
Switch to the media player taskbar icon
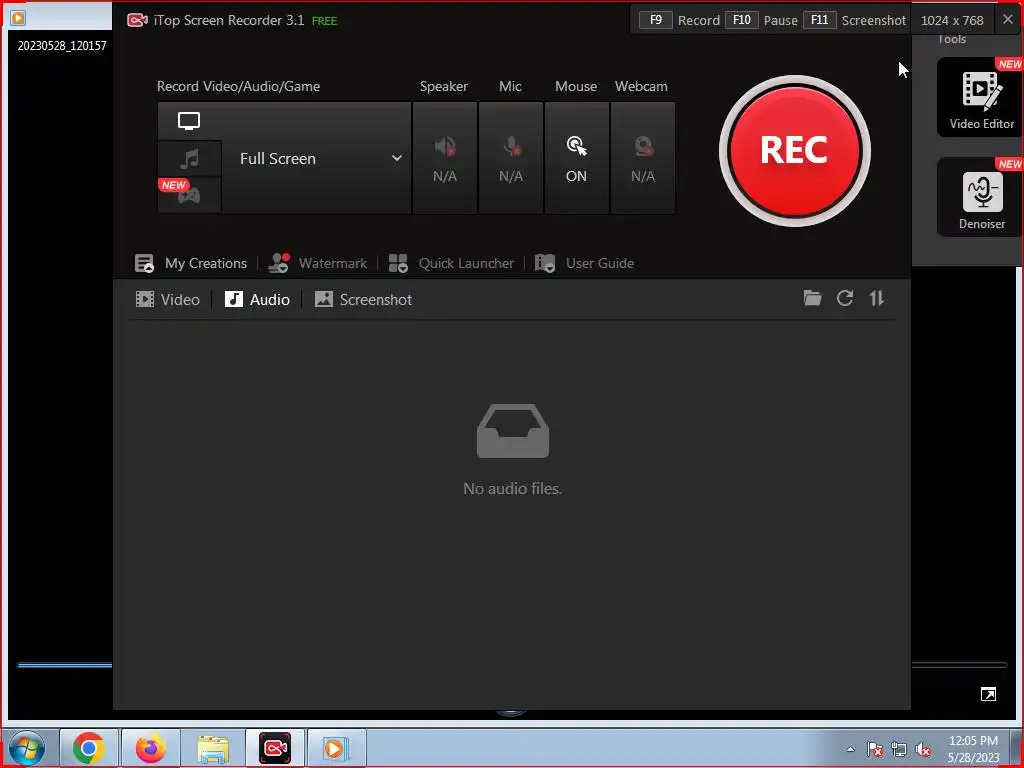point(336,748)
